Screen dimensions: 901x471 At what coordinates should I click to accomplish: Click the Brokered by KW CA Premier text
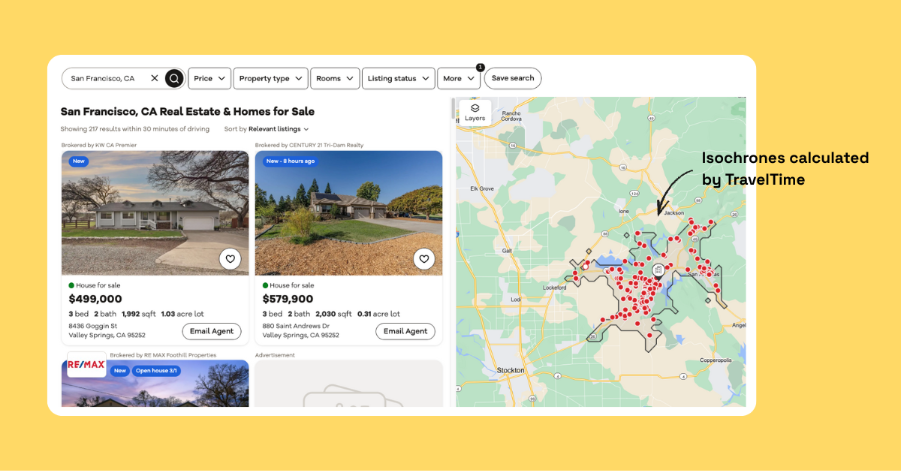99,145
